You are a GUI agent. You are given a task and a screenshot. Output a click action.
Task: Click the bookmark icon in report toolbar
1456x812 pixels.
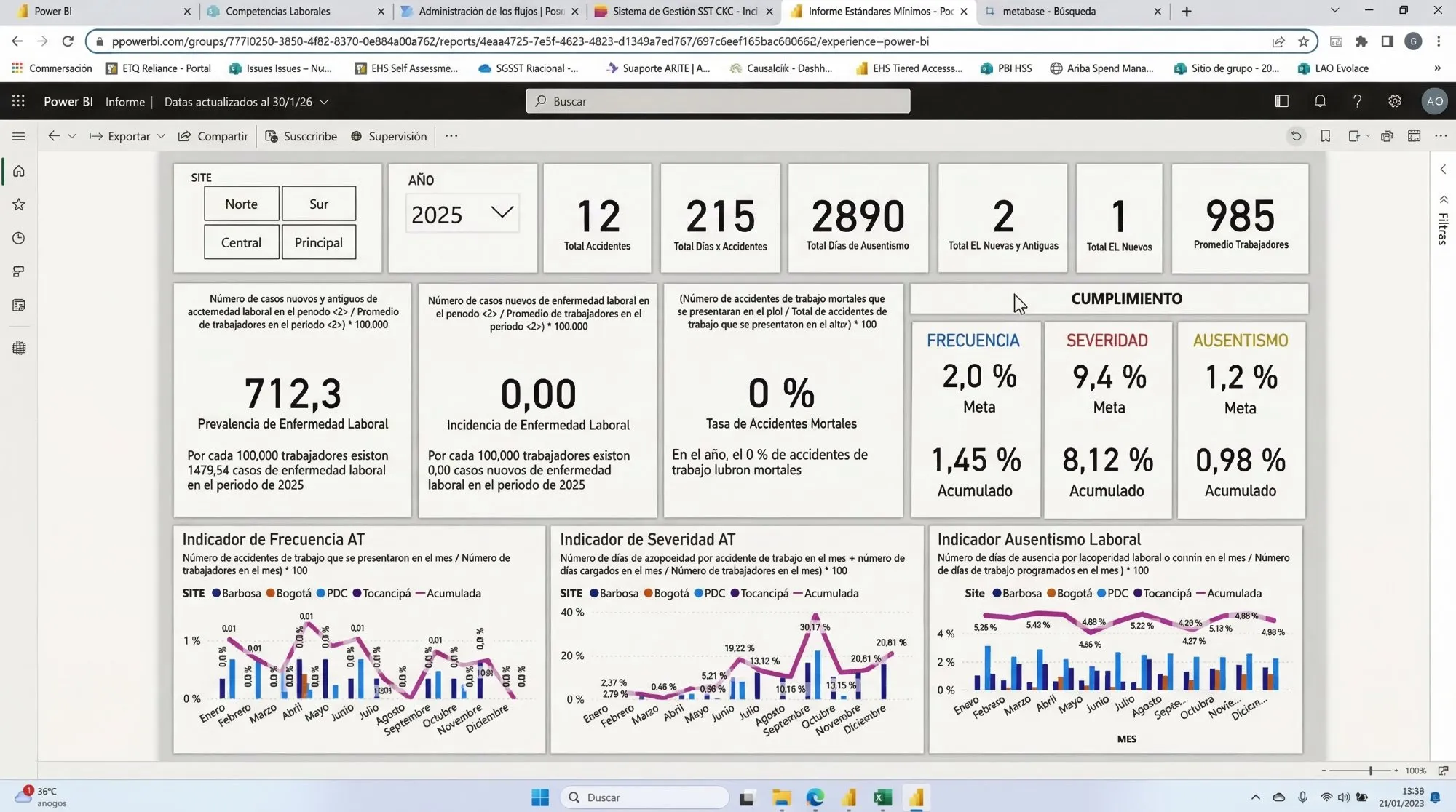point(1325,136)
